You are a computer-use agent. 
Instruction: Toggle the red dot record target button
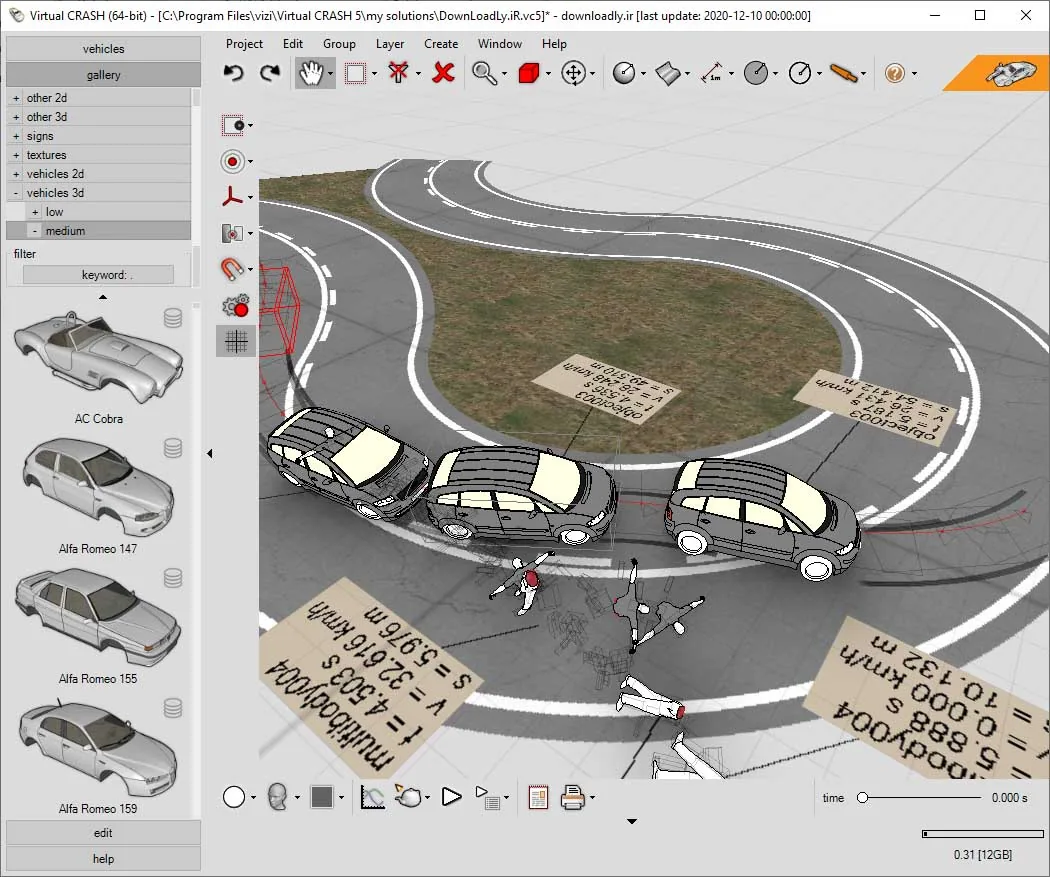232,161
